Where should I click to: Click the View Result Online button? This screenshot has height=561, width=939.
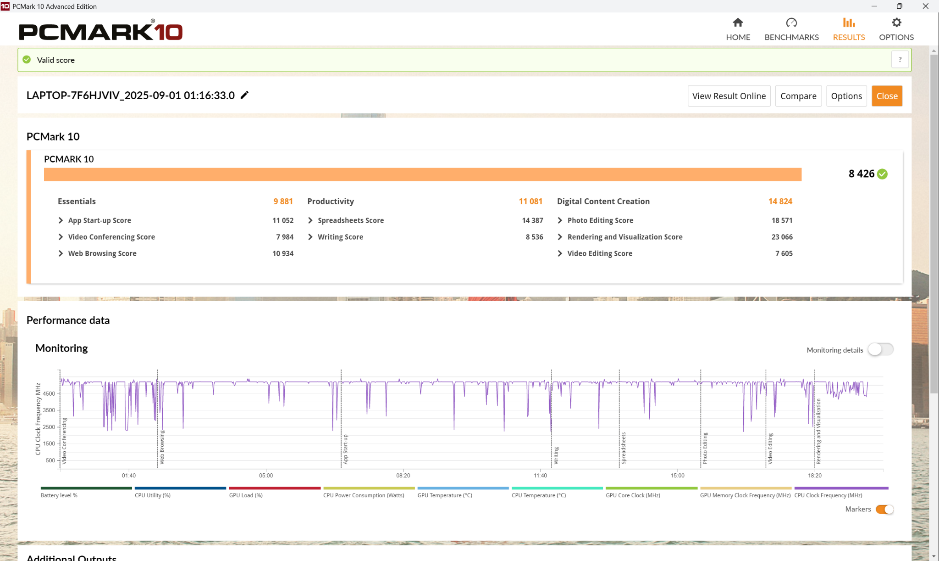pos(729,96)
